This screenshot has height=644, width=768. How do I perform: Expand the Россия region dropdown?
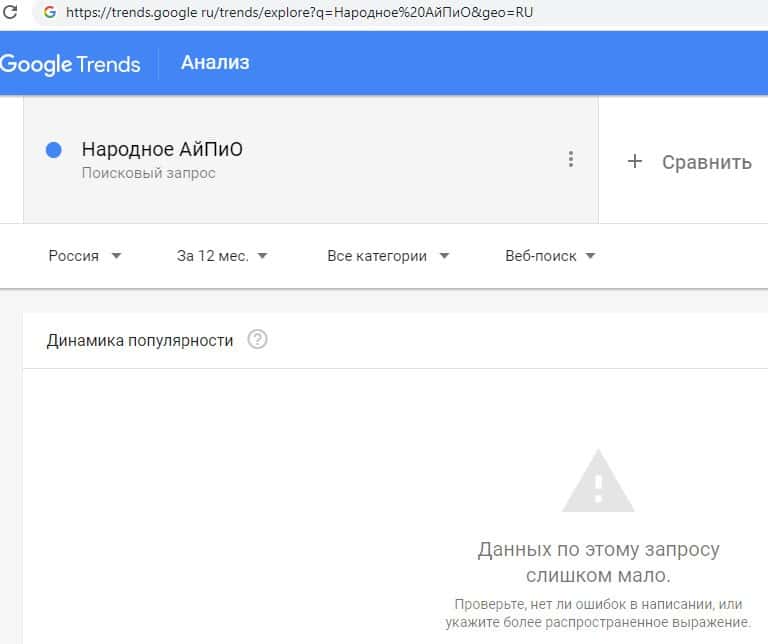click(85, 256)
